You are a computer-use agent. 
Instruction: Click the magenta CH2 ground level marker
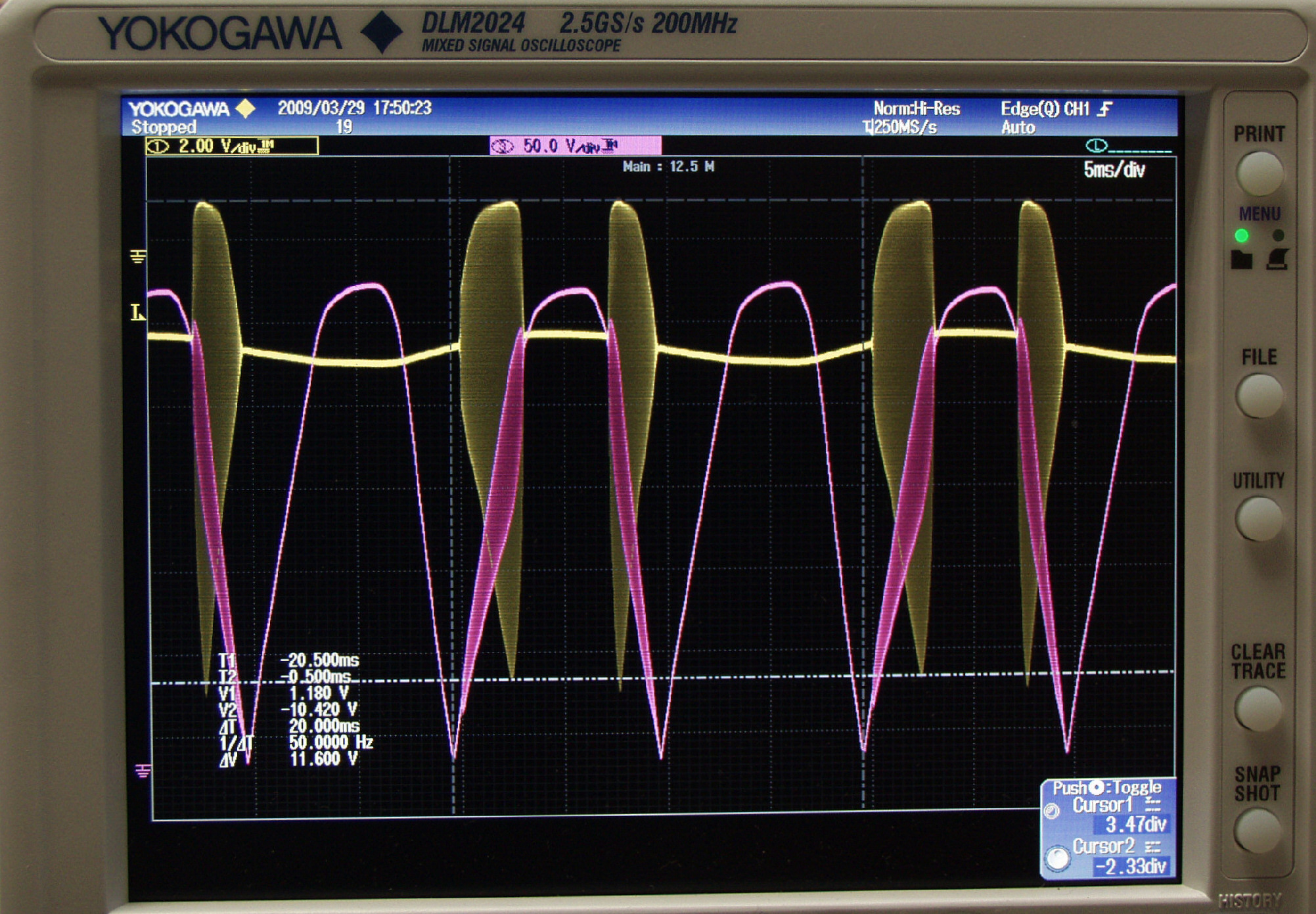[x=143, y=770]
